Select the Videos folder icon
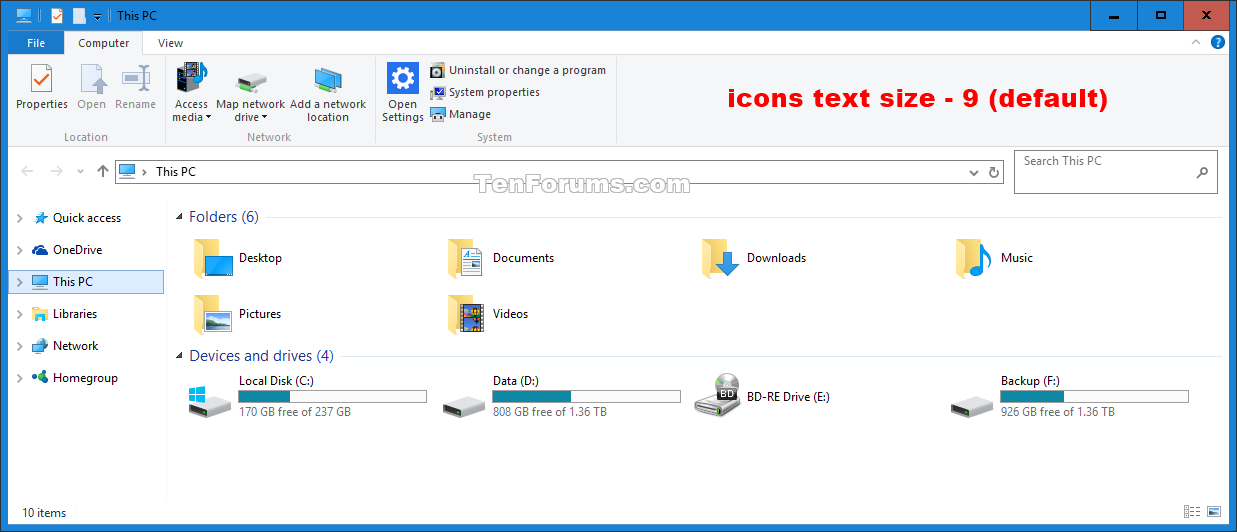Screen dimensions: 1237x532 [466, 314]
